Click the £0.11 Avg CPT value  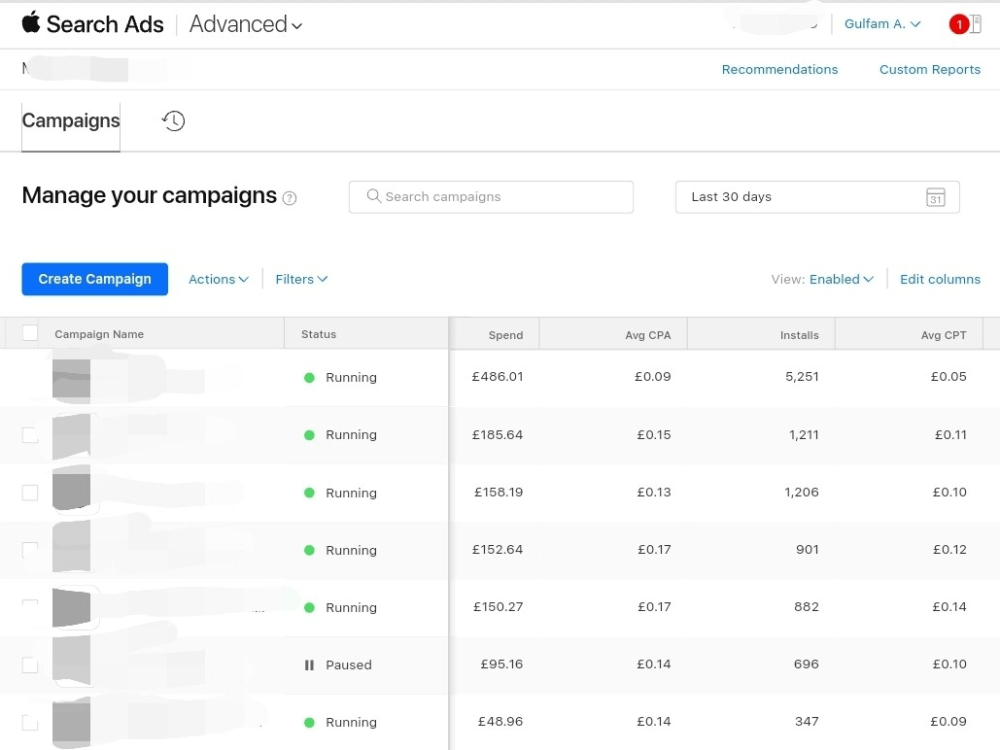(950, 435)
